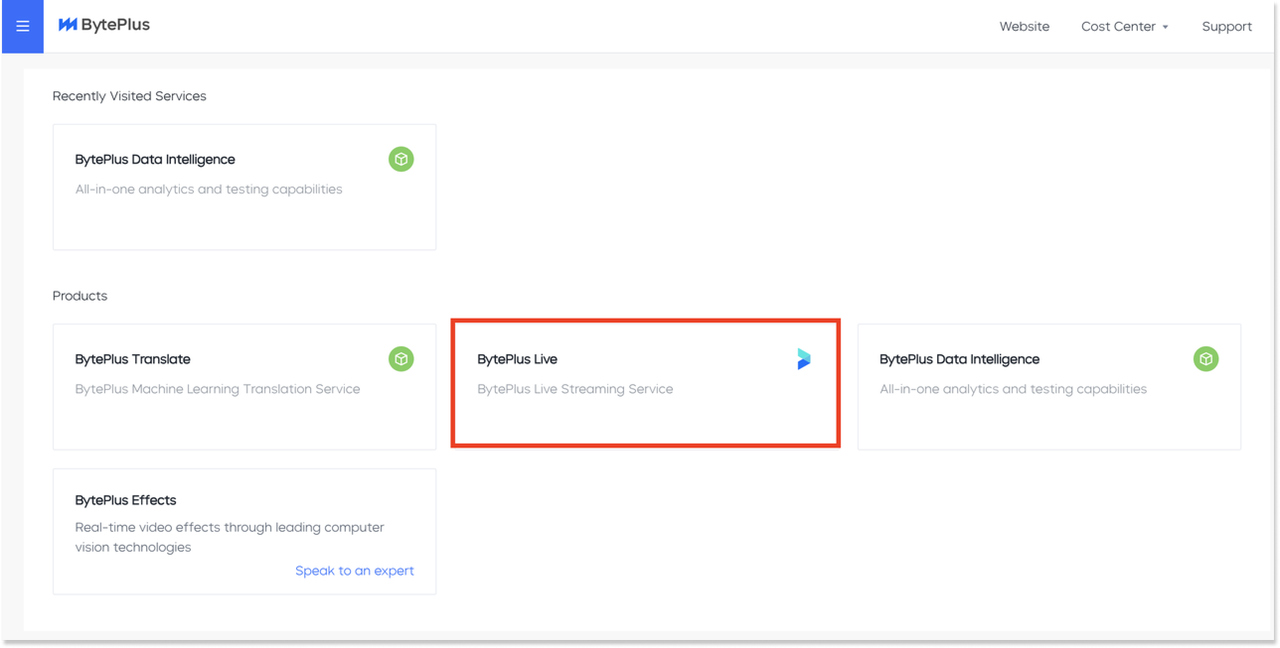Click the BytePlus Translate green cube icon

tap(401, 359)
